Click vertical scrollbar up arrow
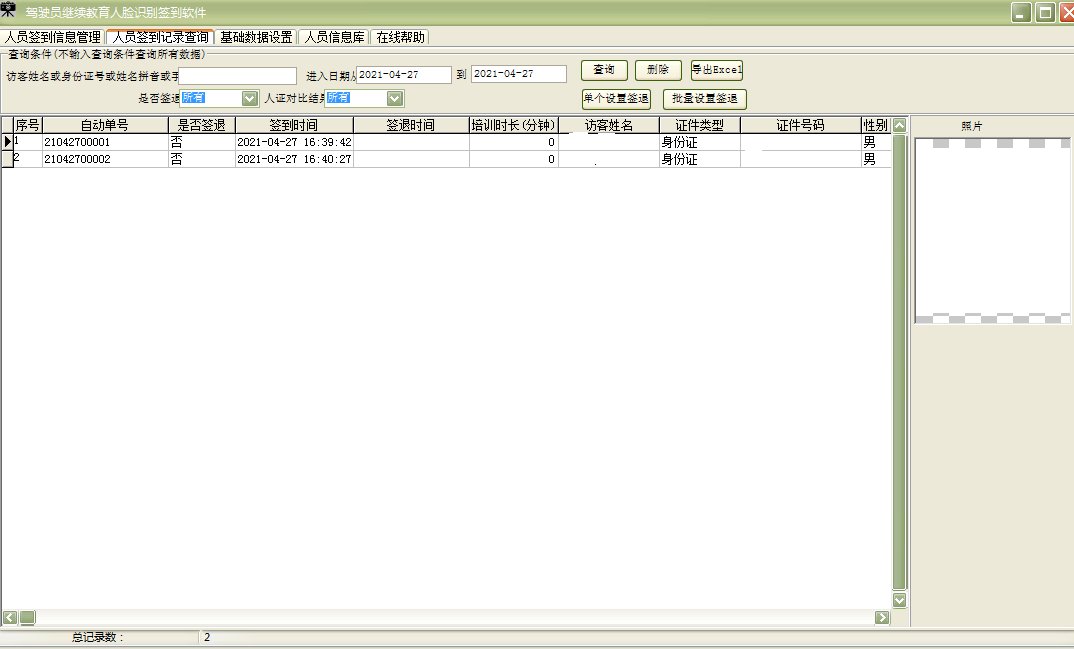 (x=899, y=125)
